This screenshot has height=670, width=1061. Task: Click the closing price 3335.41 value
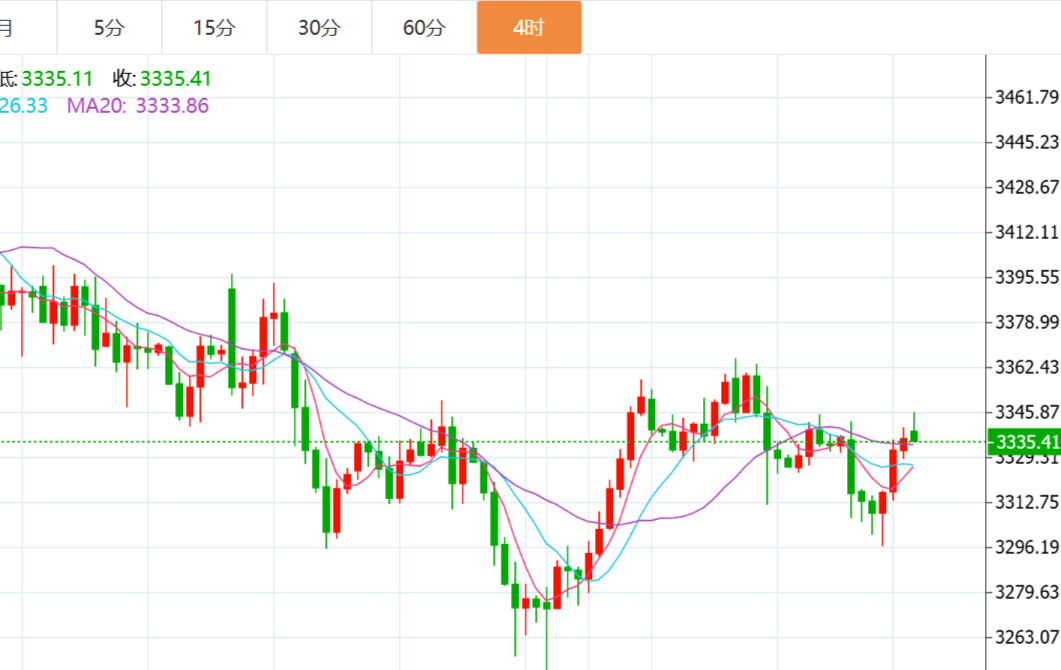pos(176,79)
